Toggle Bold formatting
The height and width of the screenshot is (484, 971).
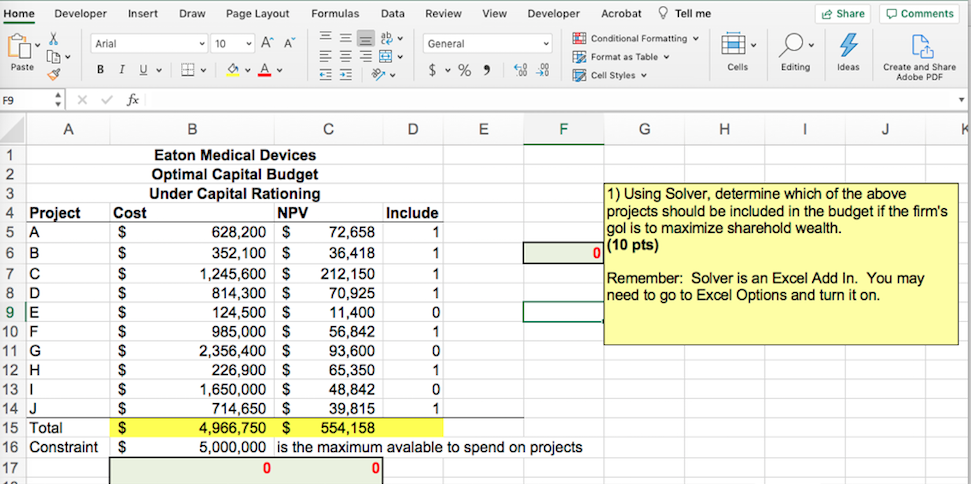(101, 71)
